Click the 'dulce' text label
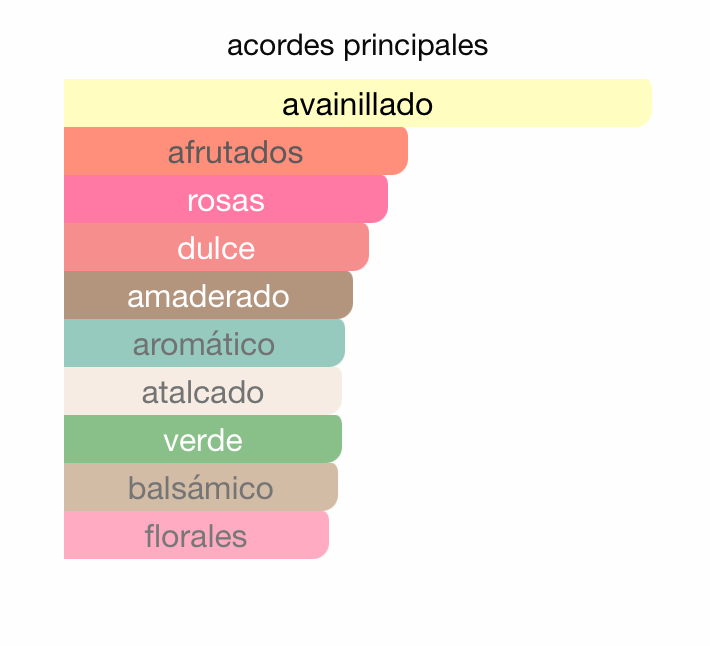The image size is (710, 646). pyautogui.click(x=216, y=248)
